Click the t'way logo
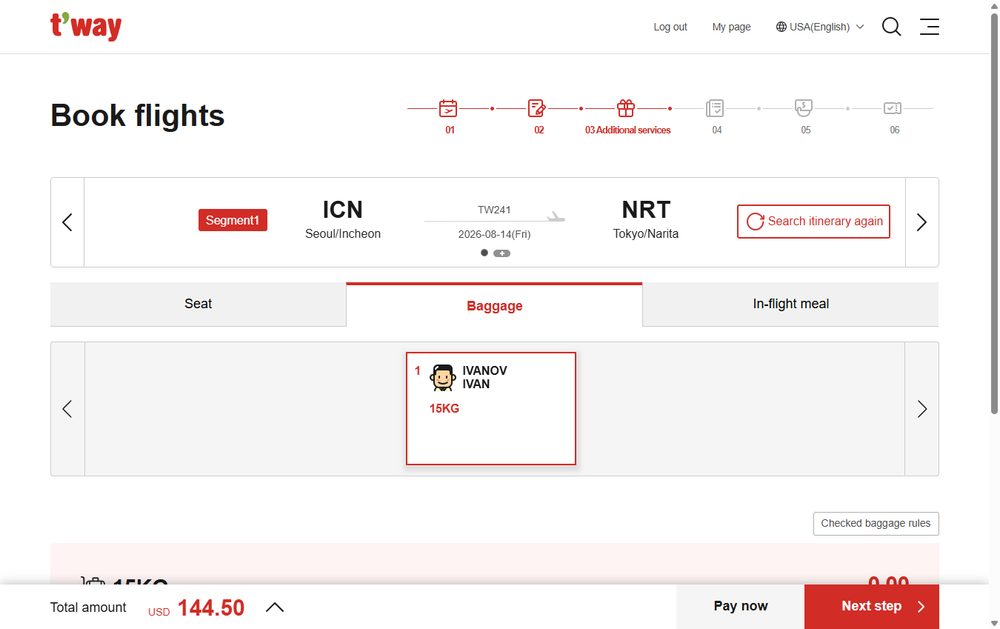This screenshot has height=629, width=1000. click(86, 27)
